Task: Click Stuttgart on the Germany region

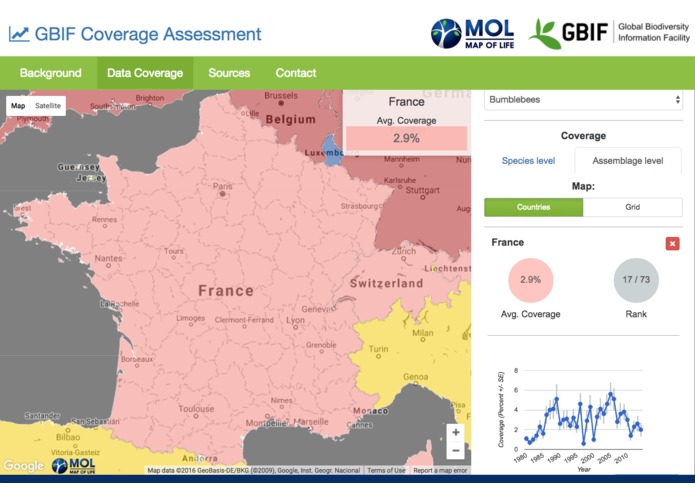Action: pyautogui.click(x=422, y=193)
